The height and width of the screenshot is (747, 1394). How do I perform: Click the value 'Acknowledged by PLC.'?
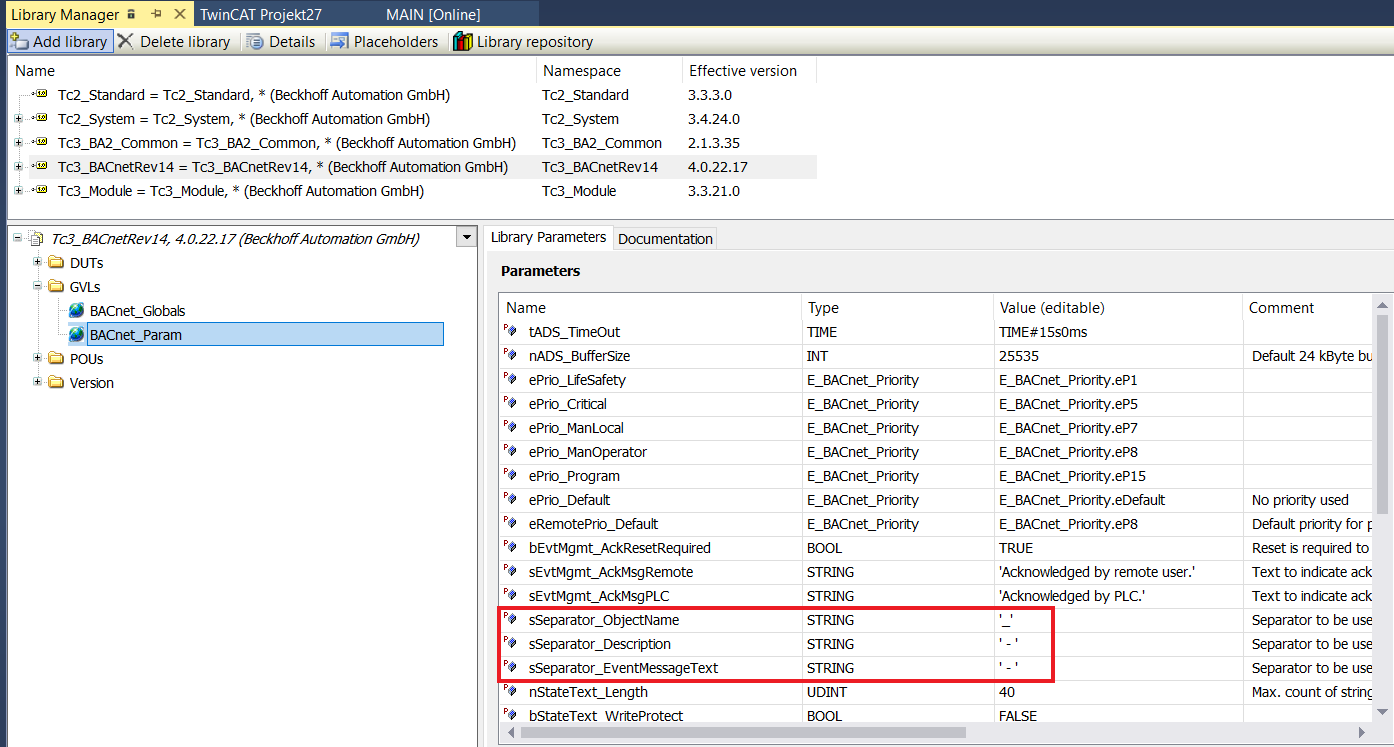tap(1072, 596)
